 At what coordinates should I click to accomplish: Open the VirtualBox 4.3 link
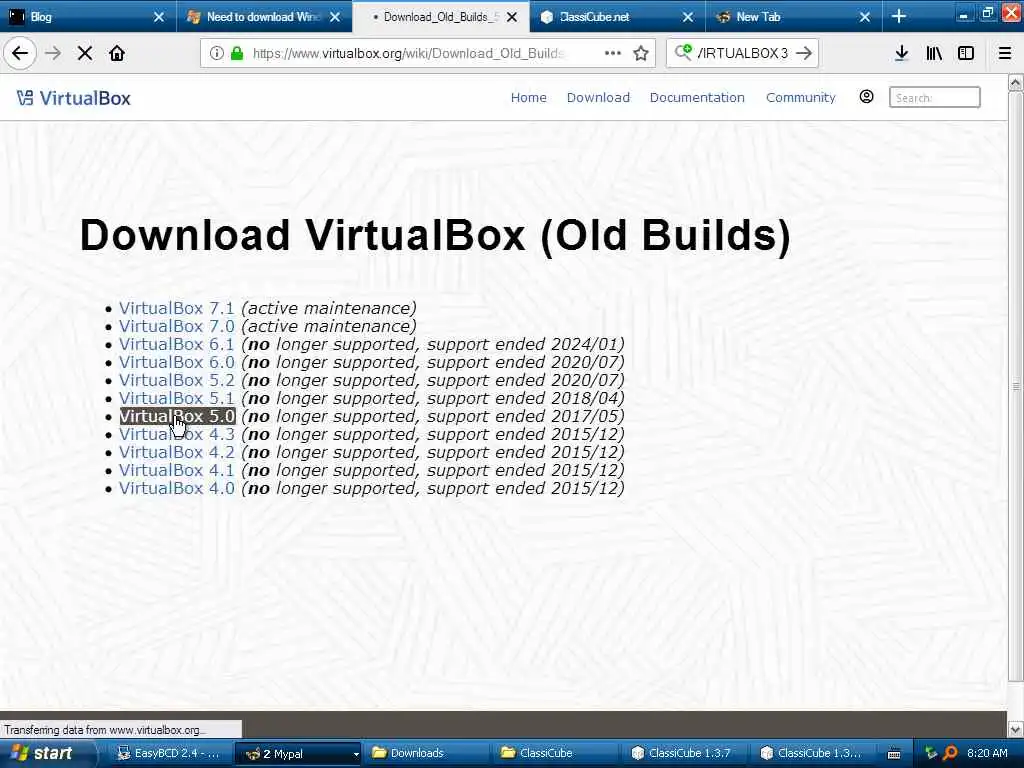tap(176, 434)
